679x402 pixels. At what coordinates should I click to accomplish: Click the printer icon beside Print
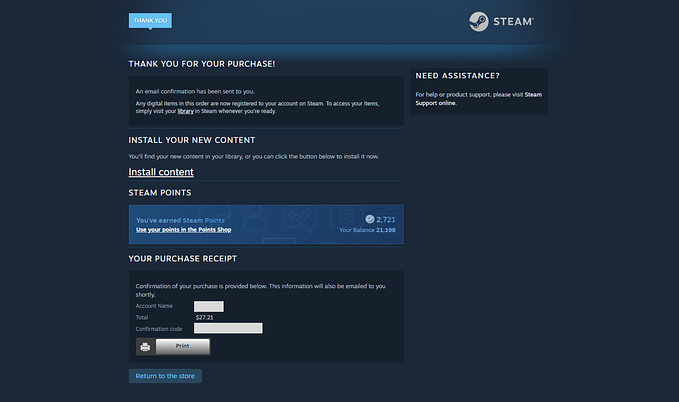(145, 347)
